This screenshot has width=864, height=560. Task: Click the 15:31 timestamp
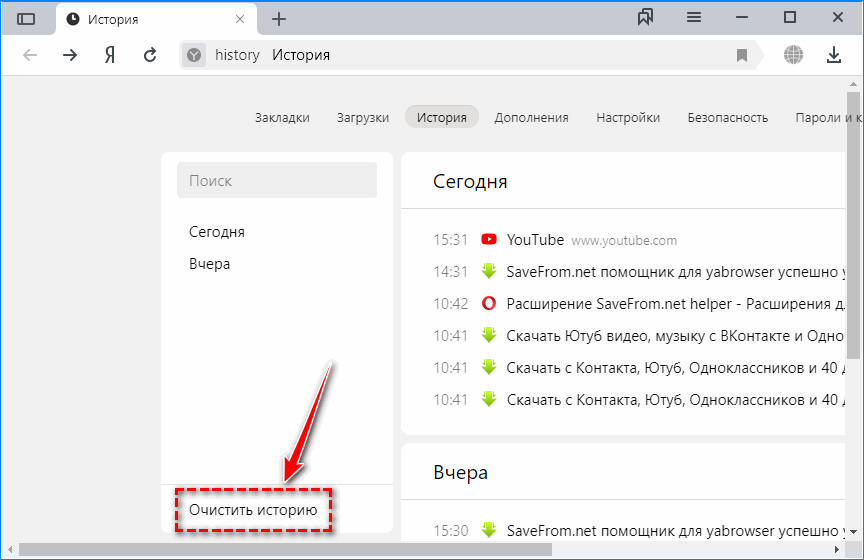point(450,240)
